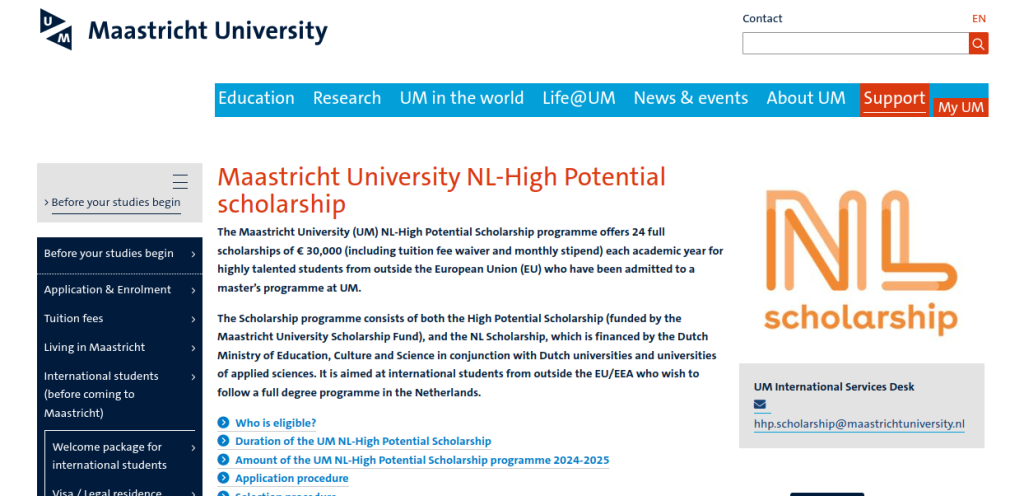This screenshot has width=1024, height=496.
Task: Click the Maastricht University logo
Action: click(184, 29)
